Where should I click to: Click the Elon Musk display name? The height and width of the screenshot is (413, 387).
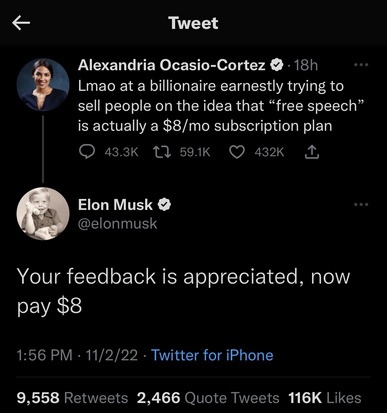(x=115, y=205)
